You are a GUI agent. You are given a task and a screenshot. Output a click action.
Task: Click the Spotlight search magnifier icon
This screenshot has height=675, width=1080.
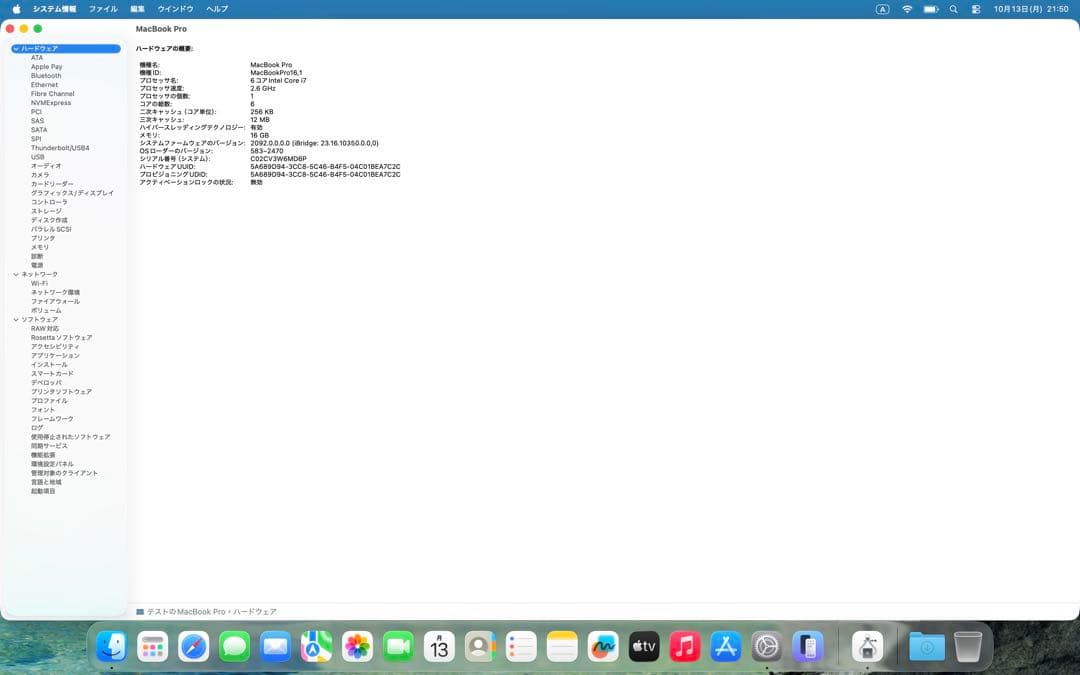click(953, 9)
